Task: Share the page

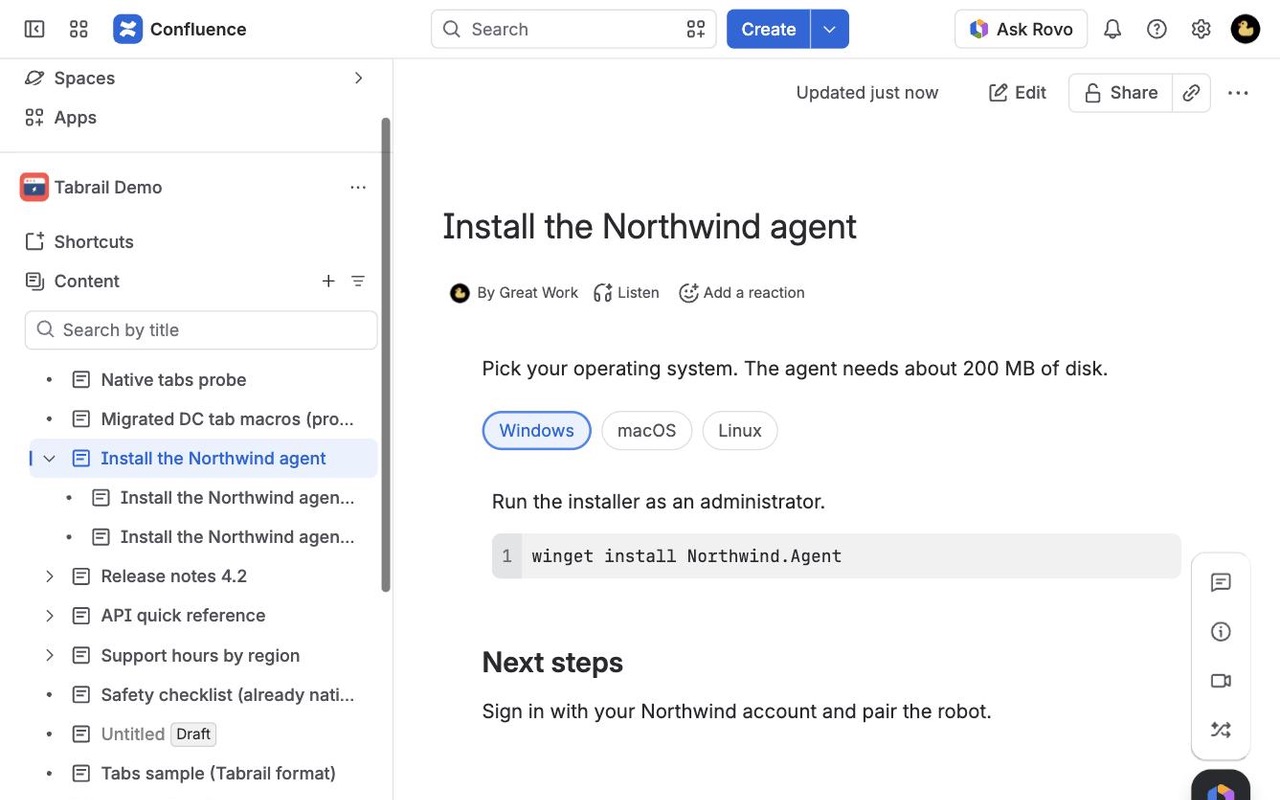Action: tap(1120, 93)
